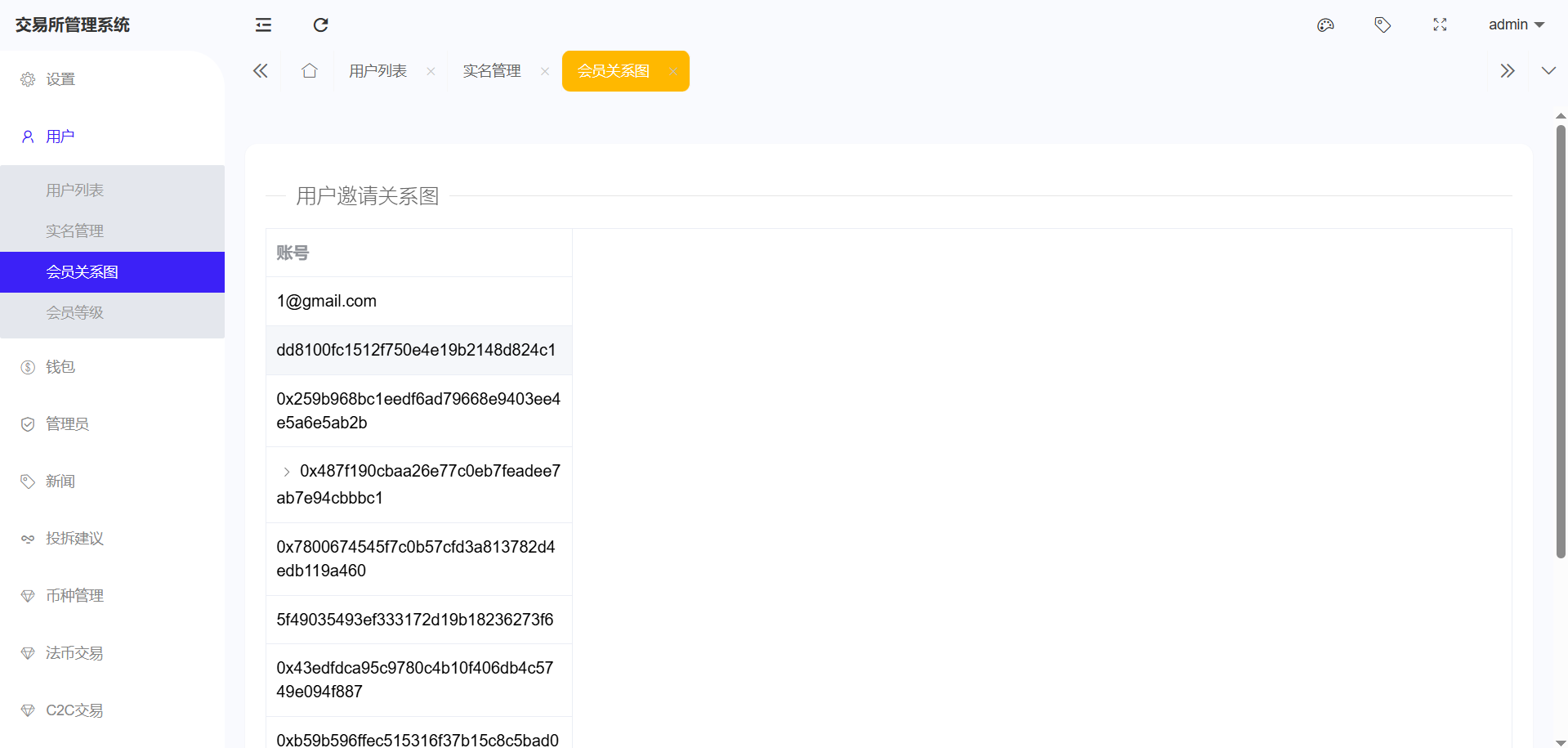Close the 会员关系图 tab
Screen dimensions: 1568x748
(x=672, y=71)
